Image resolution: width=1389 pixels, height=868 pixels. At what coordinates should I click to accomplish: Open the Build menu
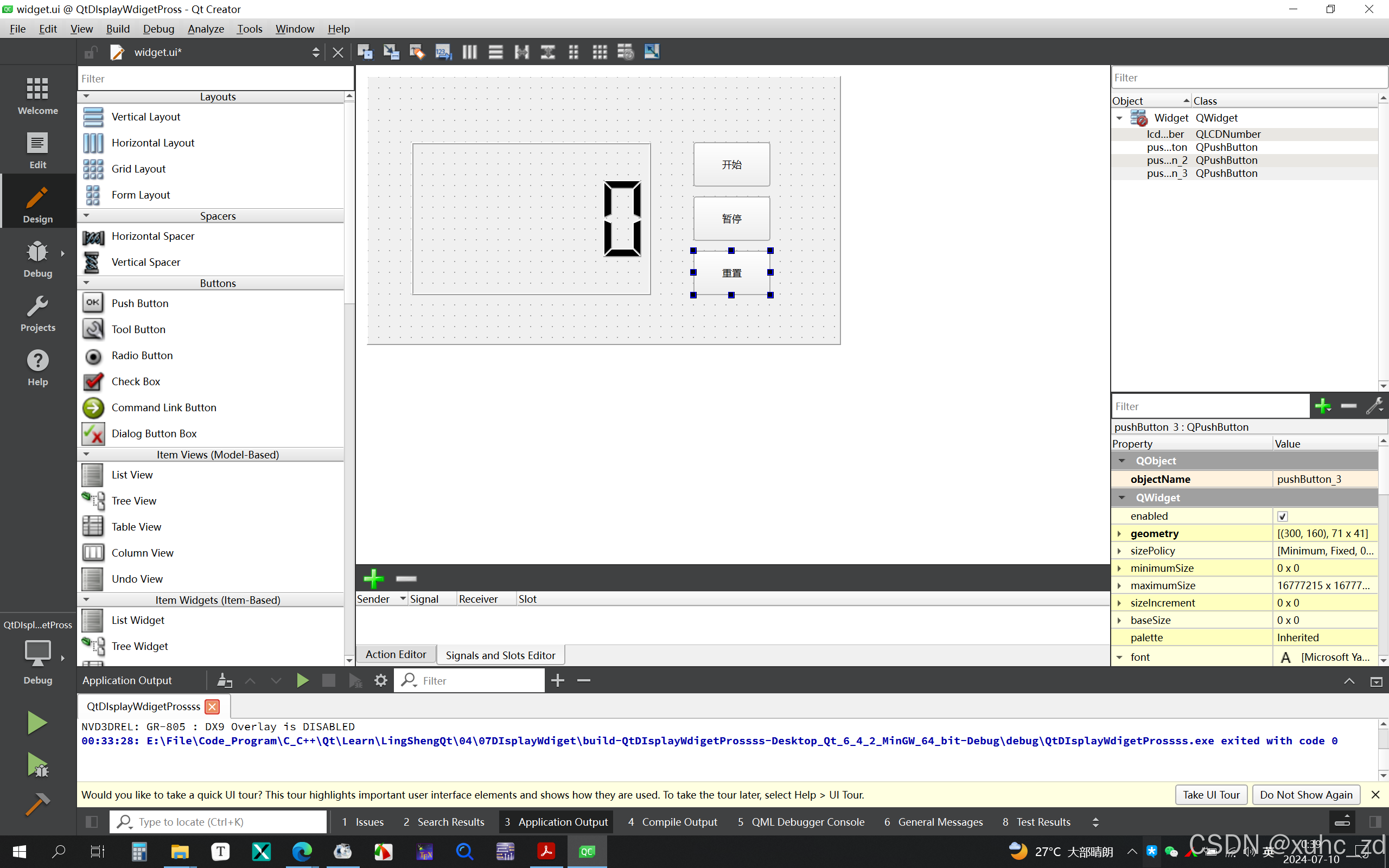click(118, 29)
